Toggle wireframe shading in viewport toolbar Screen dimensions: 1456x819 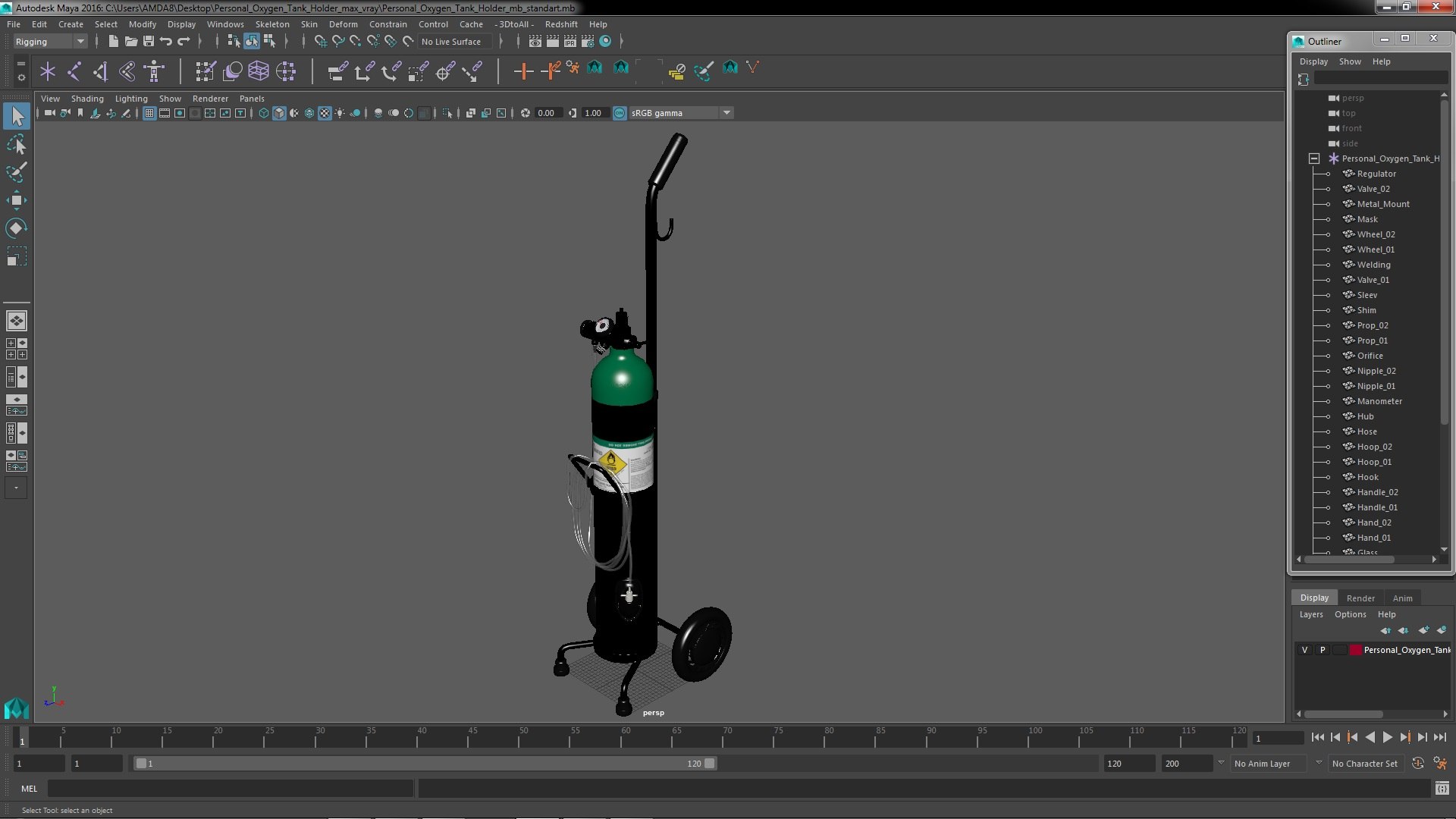click(264, 113)
